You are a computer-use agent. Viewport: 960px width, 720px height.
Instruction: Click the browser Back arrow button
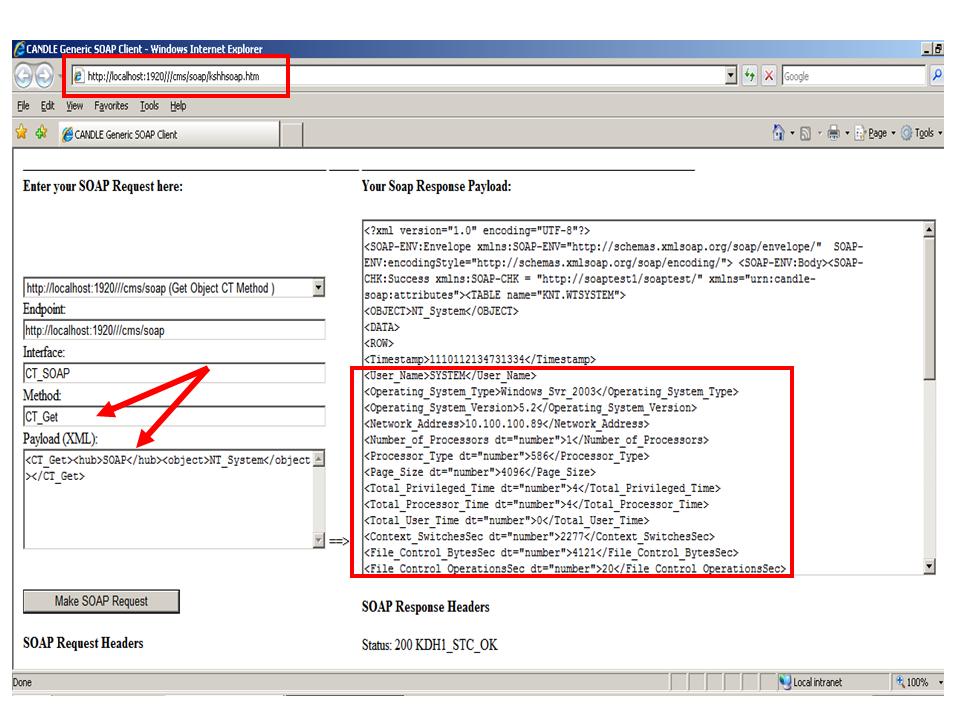click(x=23, y=76)
